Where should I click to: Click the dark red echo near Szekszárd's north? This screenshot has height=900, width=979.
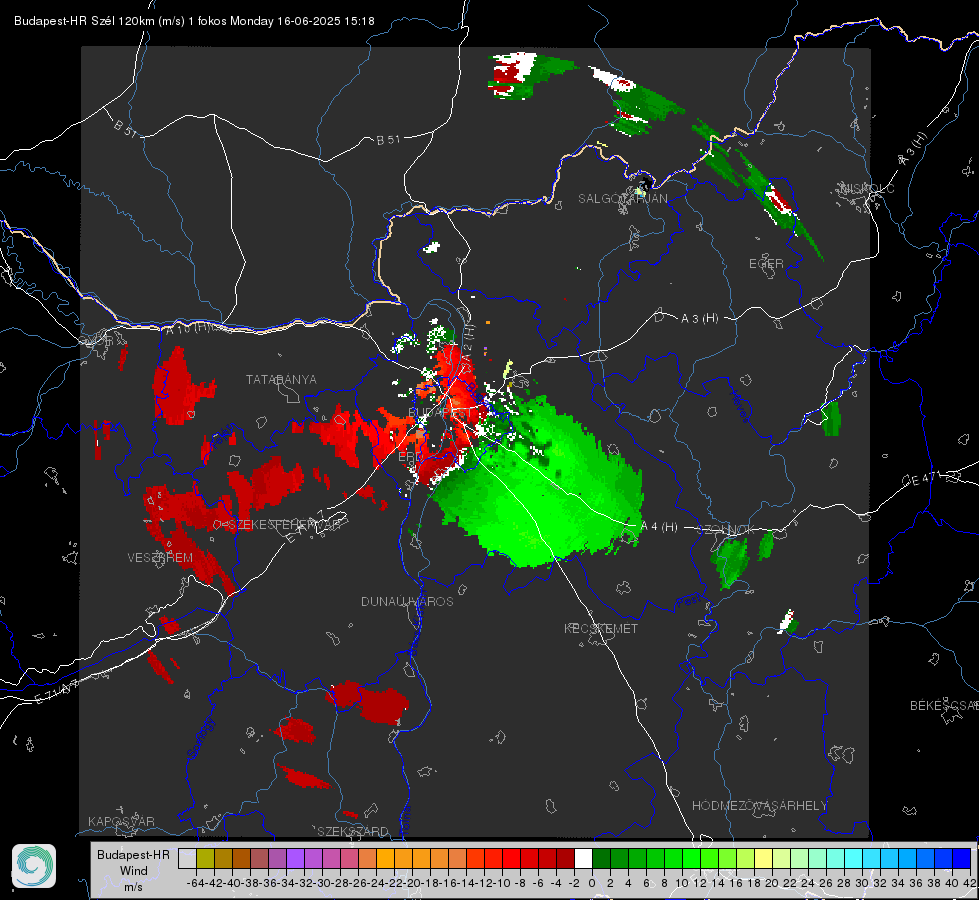coord(368,702)
